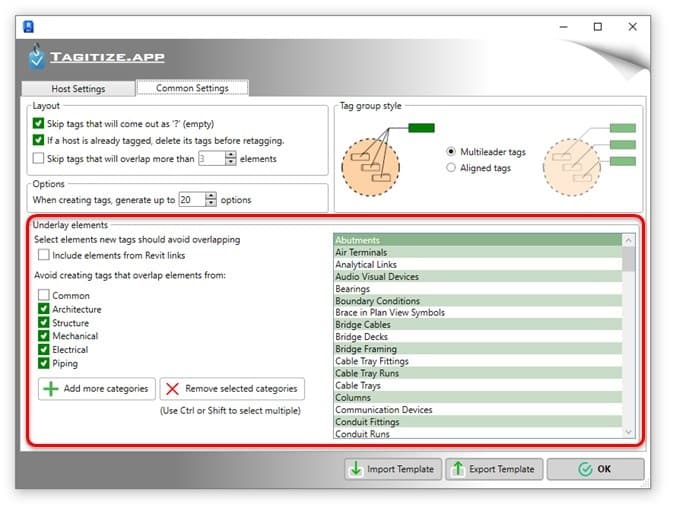The image size is (675, 509).
Task: Select Bearings in the category list
Action: pos(478,288)
